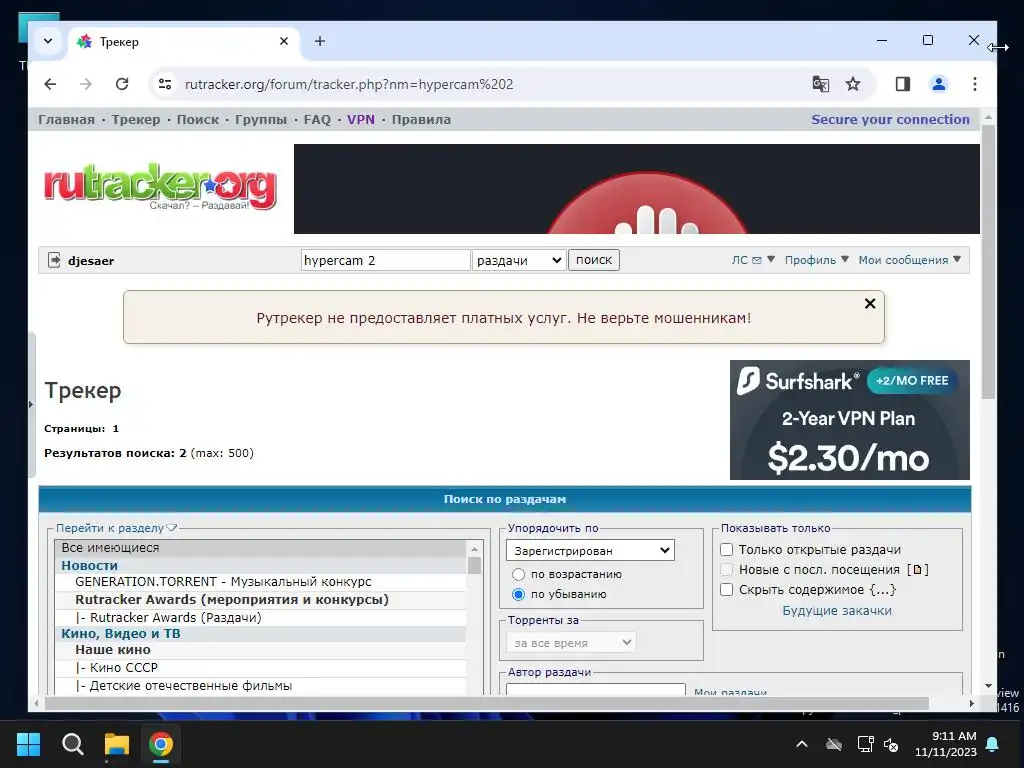Click the horizontal scrollbar at page bottom

point(487,703)
